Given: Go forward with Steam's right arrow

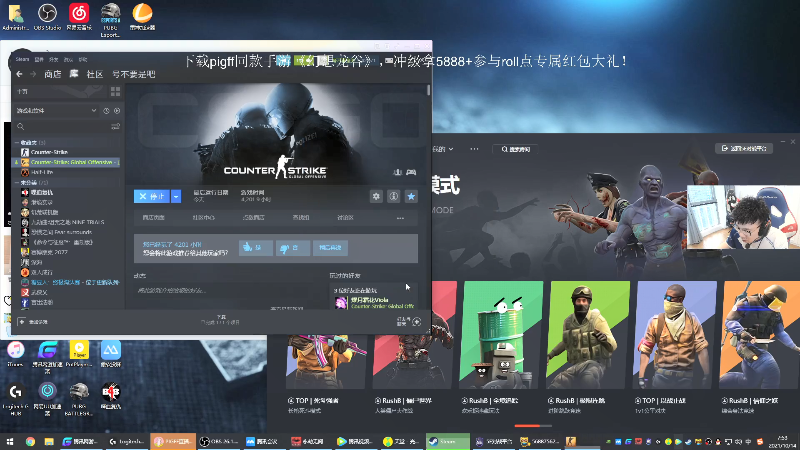Looking at the screenshot, I should 33,74.
